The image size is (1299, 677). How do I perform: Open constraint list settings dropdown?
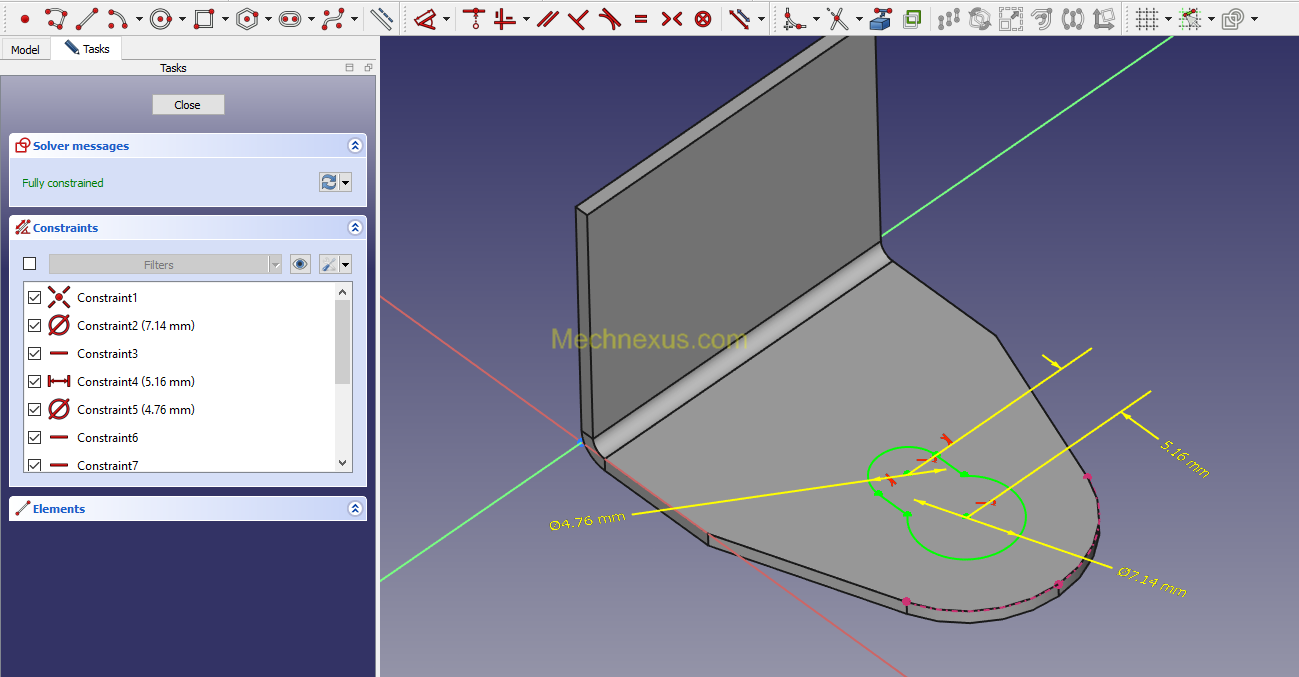pos(346,264)
